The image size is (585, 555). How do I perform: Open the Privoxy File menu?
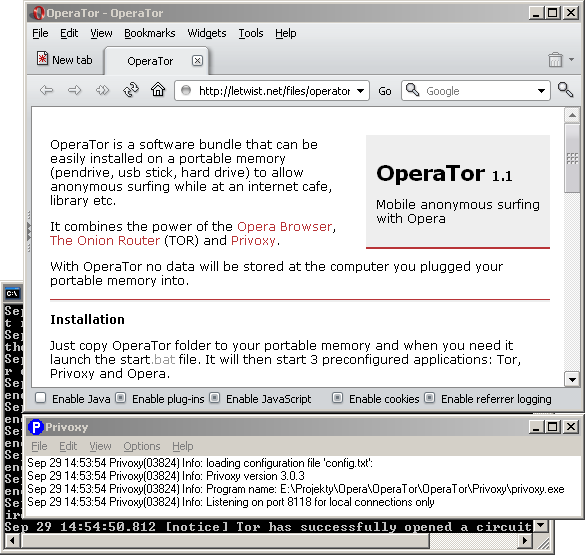39,446
